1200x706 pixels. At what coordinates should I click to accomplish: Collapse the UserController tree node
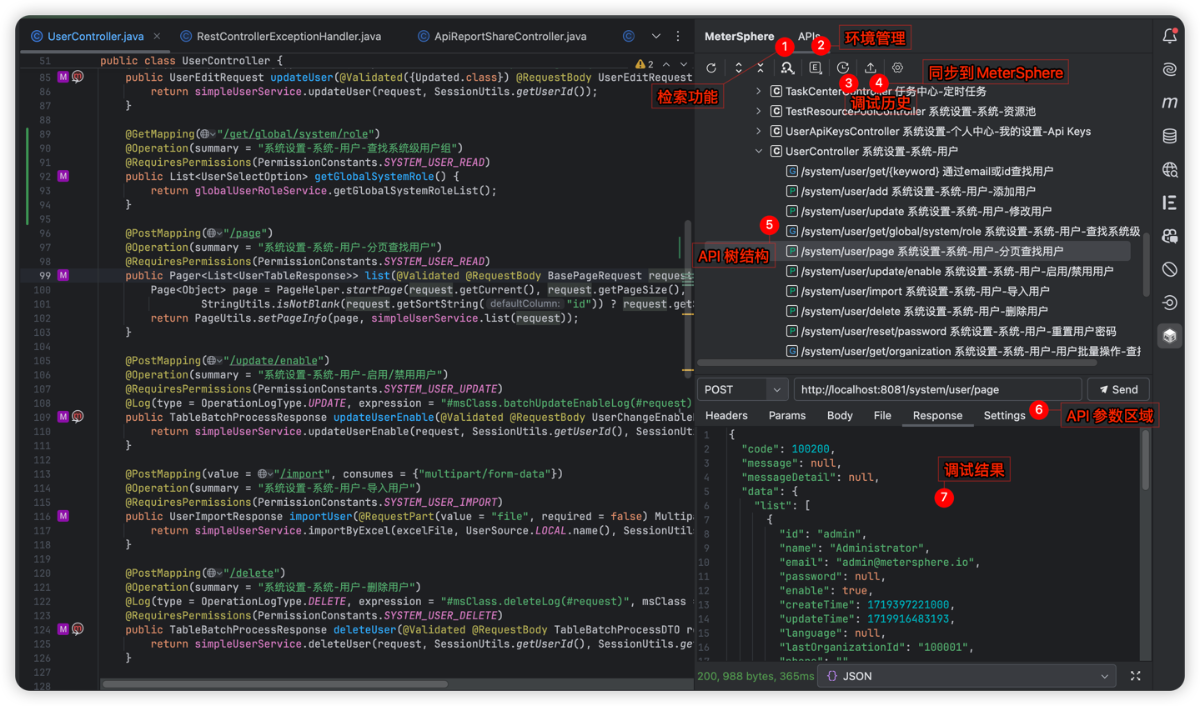[759, 151]
